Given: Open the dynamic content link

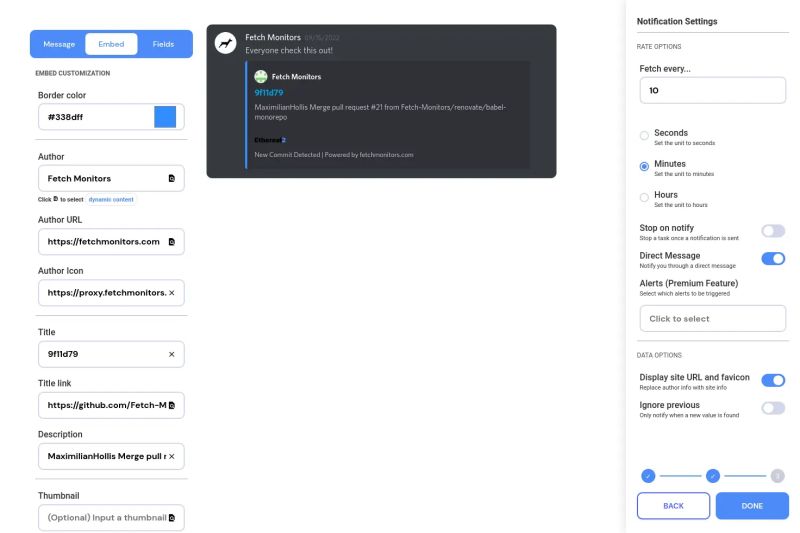Looking at the screenshot, I should (x=111, y=199).
